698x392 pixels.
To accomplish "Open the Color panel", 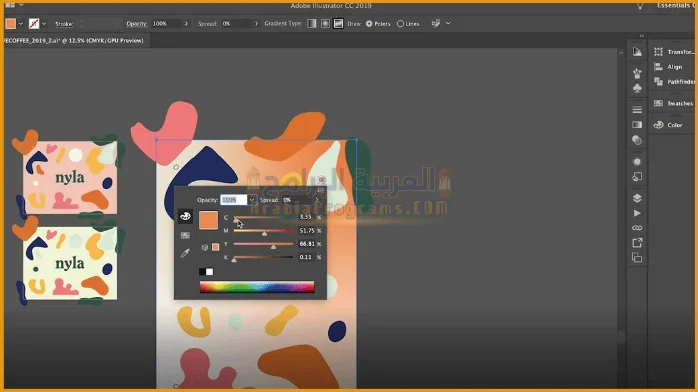I will pos(668,125).
